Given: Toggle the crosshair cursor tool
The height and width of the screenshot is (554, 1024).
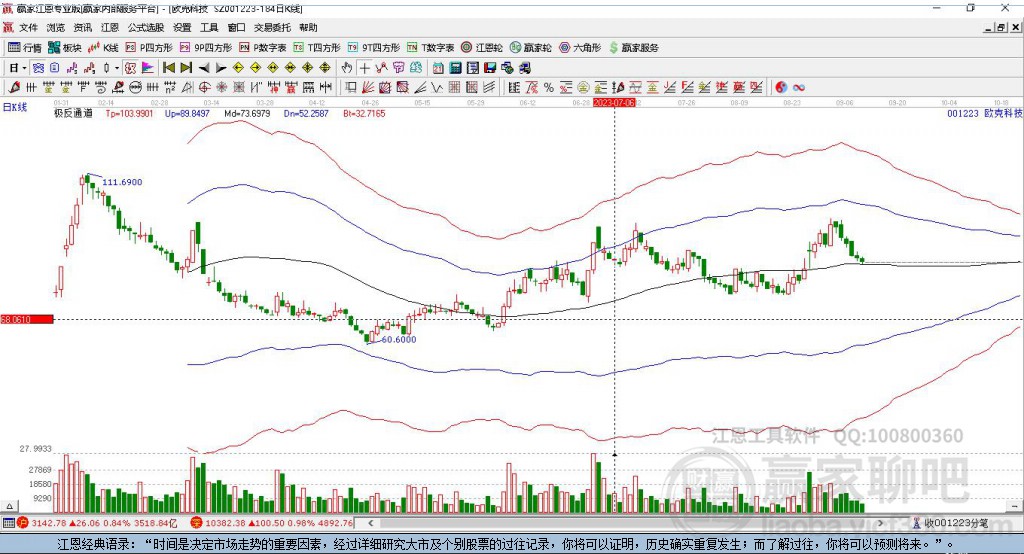Looking at the screenshot, I should 364,68.
